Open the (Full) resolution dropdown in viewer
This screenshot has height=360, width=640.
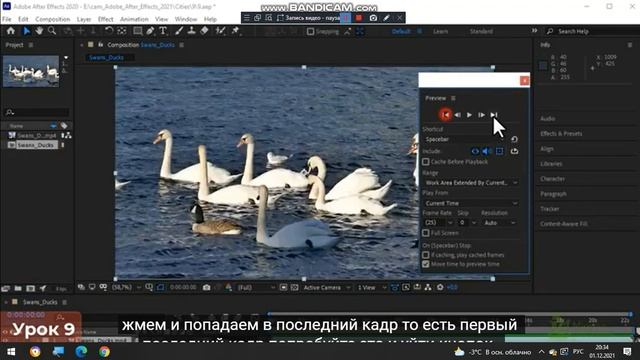(x=256, y=287)
